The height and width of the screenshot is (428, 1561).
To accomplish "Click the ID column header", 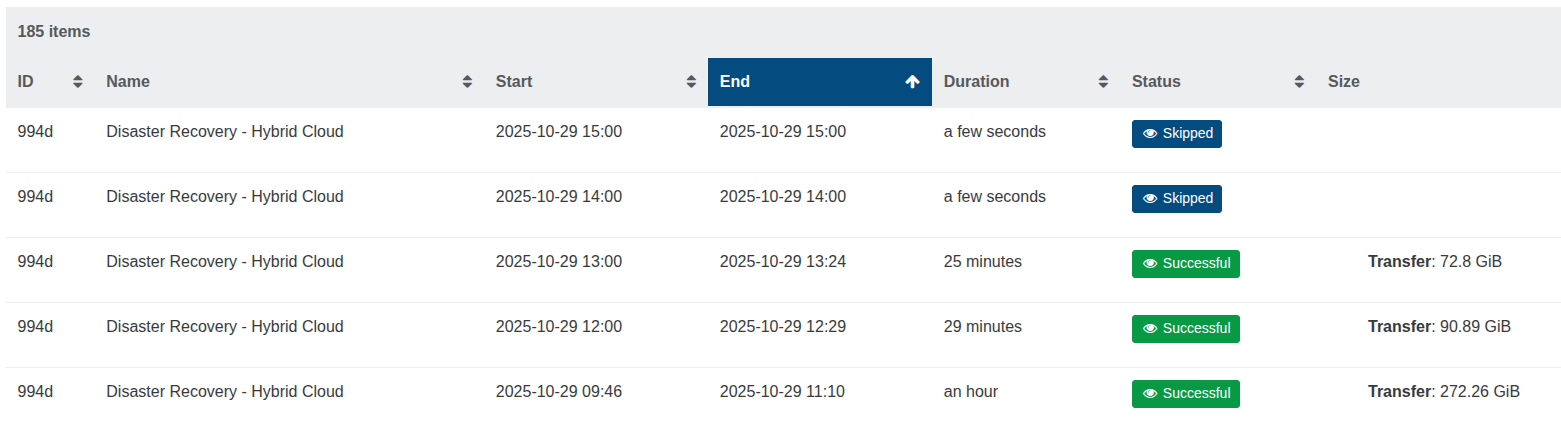I will (x=26, y=82).
